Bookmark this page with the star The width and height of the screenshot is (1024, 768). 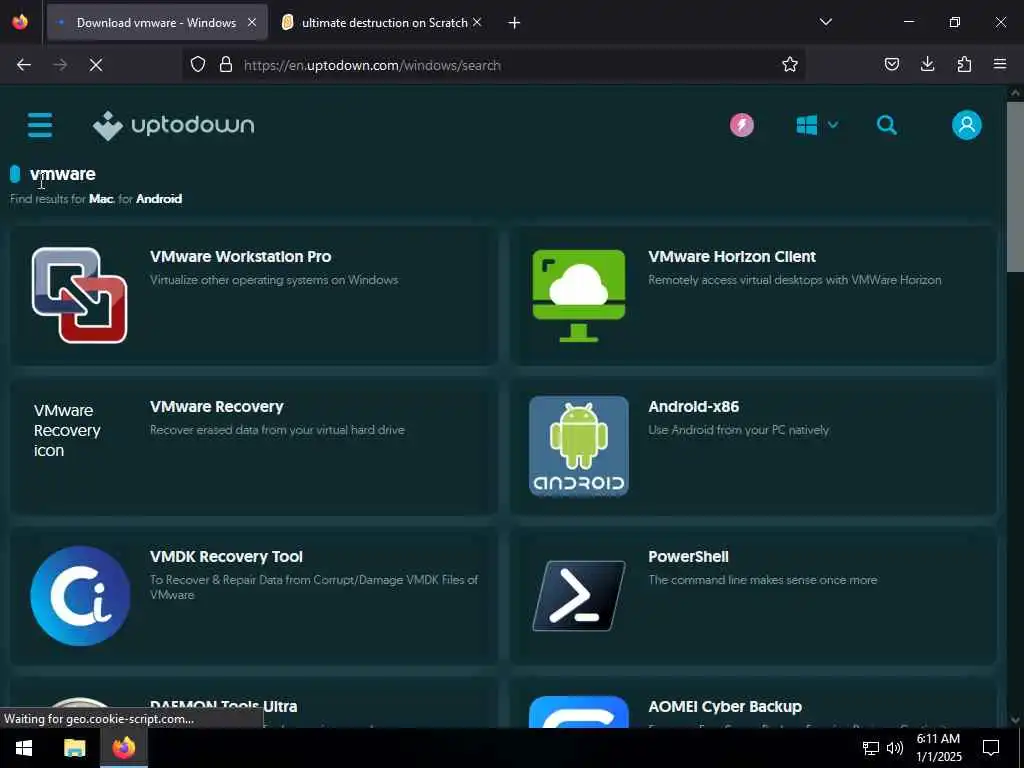(790, 65)
